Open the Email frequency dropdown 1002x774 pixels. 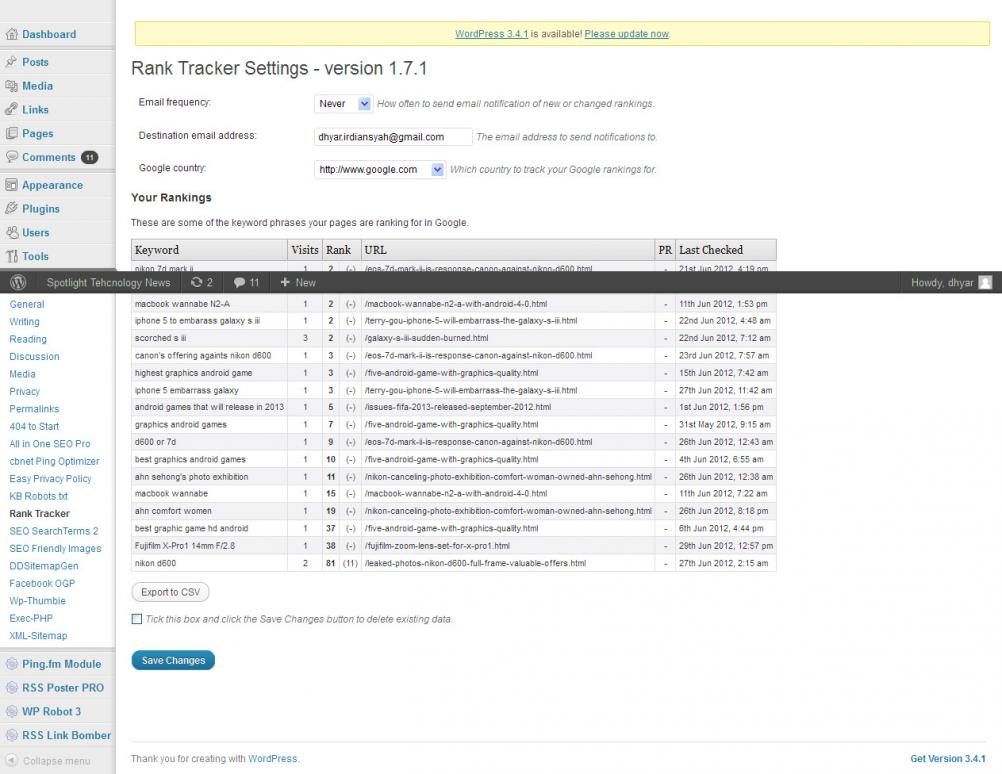tap(343, 104)
